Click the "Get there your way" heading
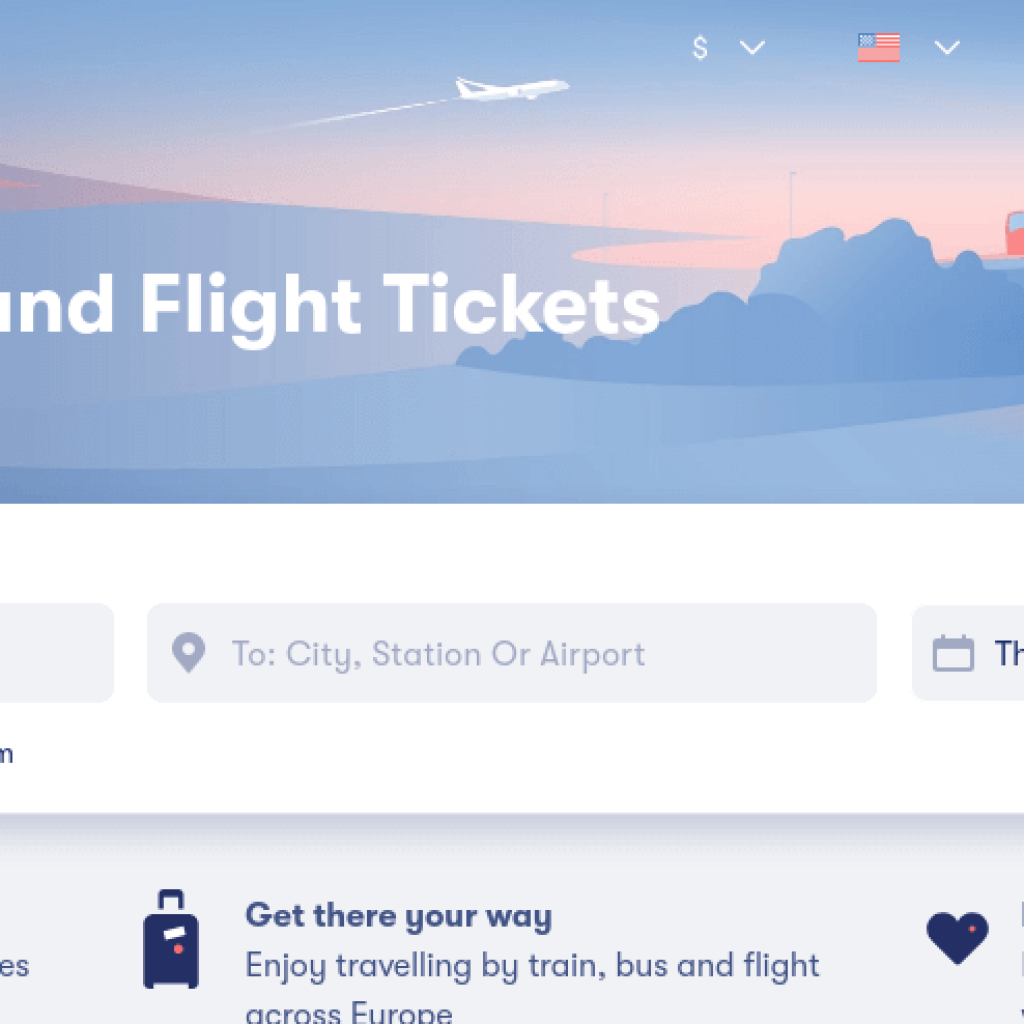1024x1024 pixels. 398,916
